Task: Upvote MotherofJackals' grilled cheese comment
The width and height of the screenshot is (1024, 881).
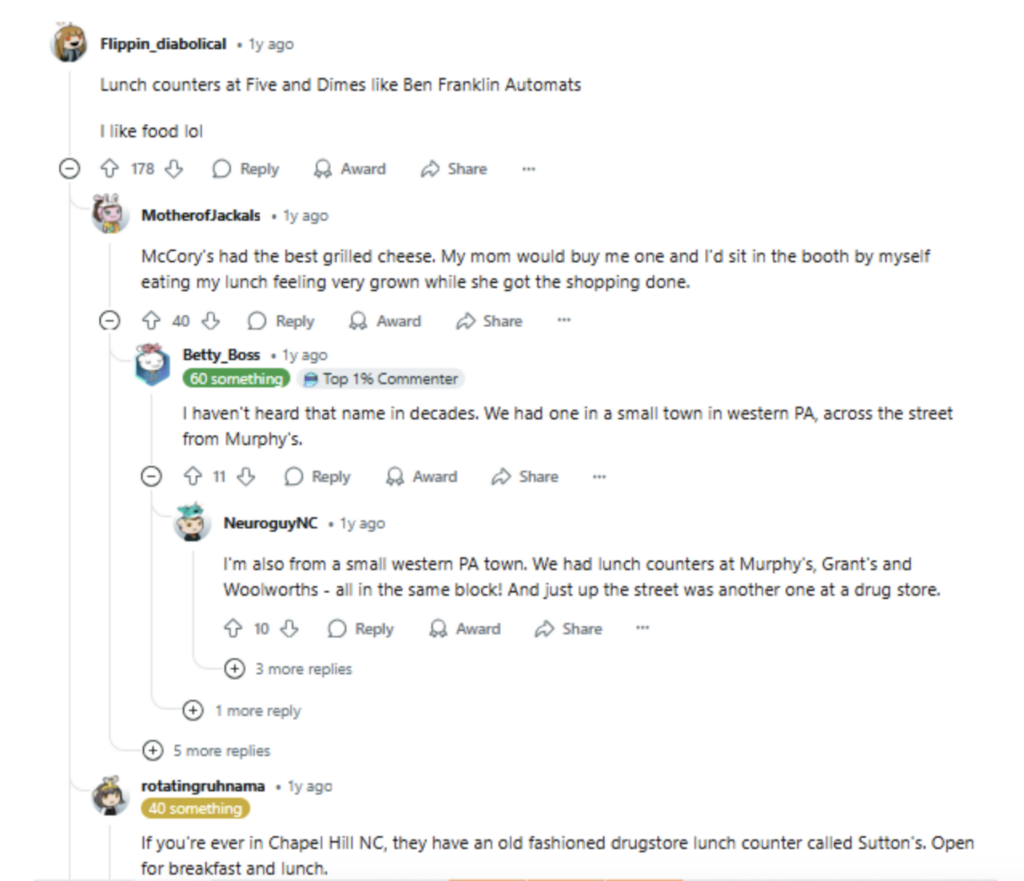Action: click(151, 321)
